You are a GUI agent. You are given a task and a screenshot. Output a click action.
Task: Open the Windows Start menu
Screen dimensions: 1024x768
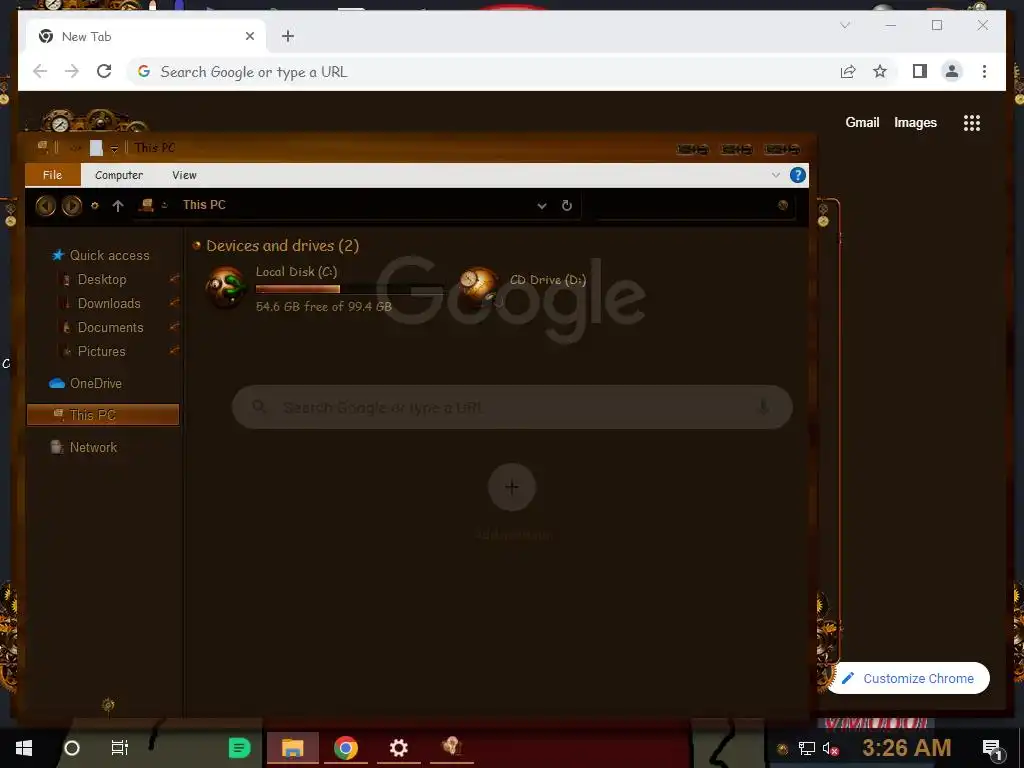pyautogui.click(x=24, y=748)
